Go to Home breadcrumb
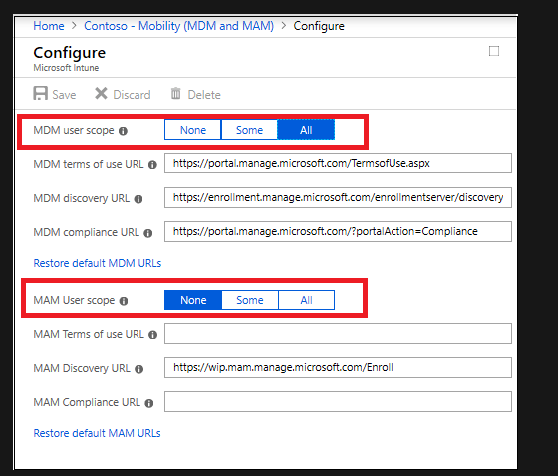Image resolution: width=558 pixels, height=476 pixels. [x=49, y=26]
